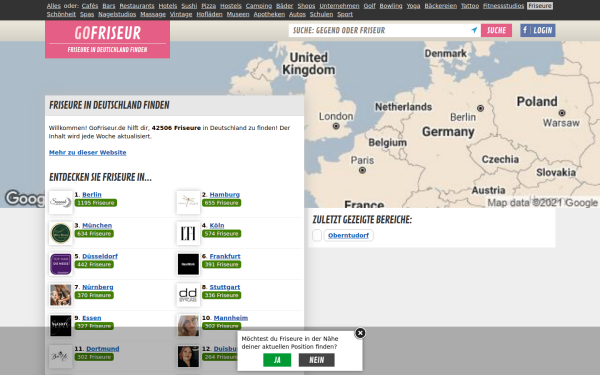Open the Düsseldorf salon thumbnail
Image resolution: width=600 pixels, height=375 pixels.
(61, 264)
